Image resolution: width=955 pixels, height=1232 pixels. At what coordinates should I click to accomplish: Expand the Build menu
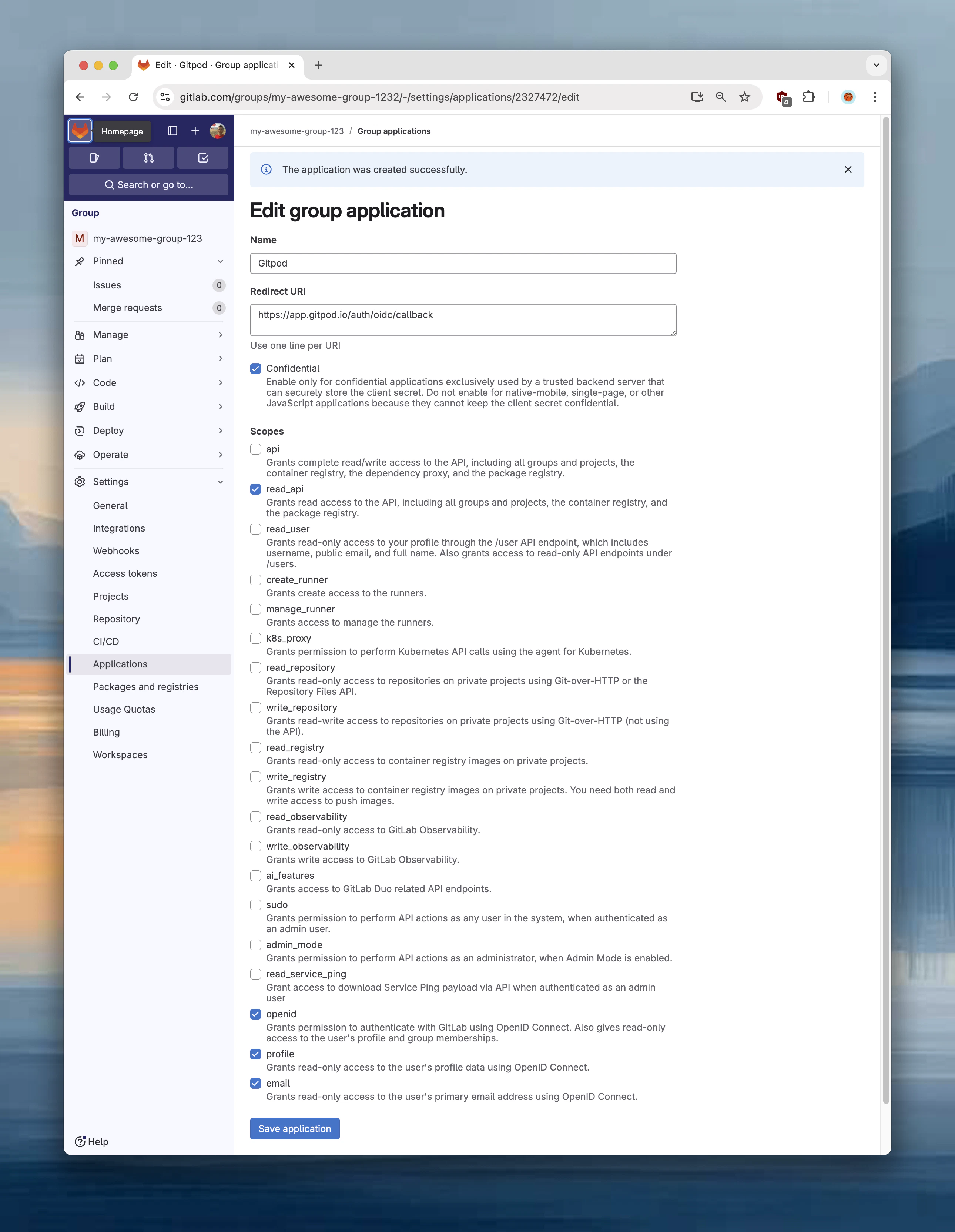coord(150,406)
